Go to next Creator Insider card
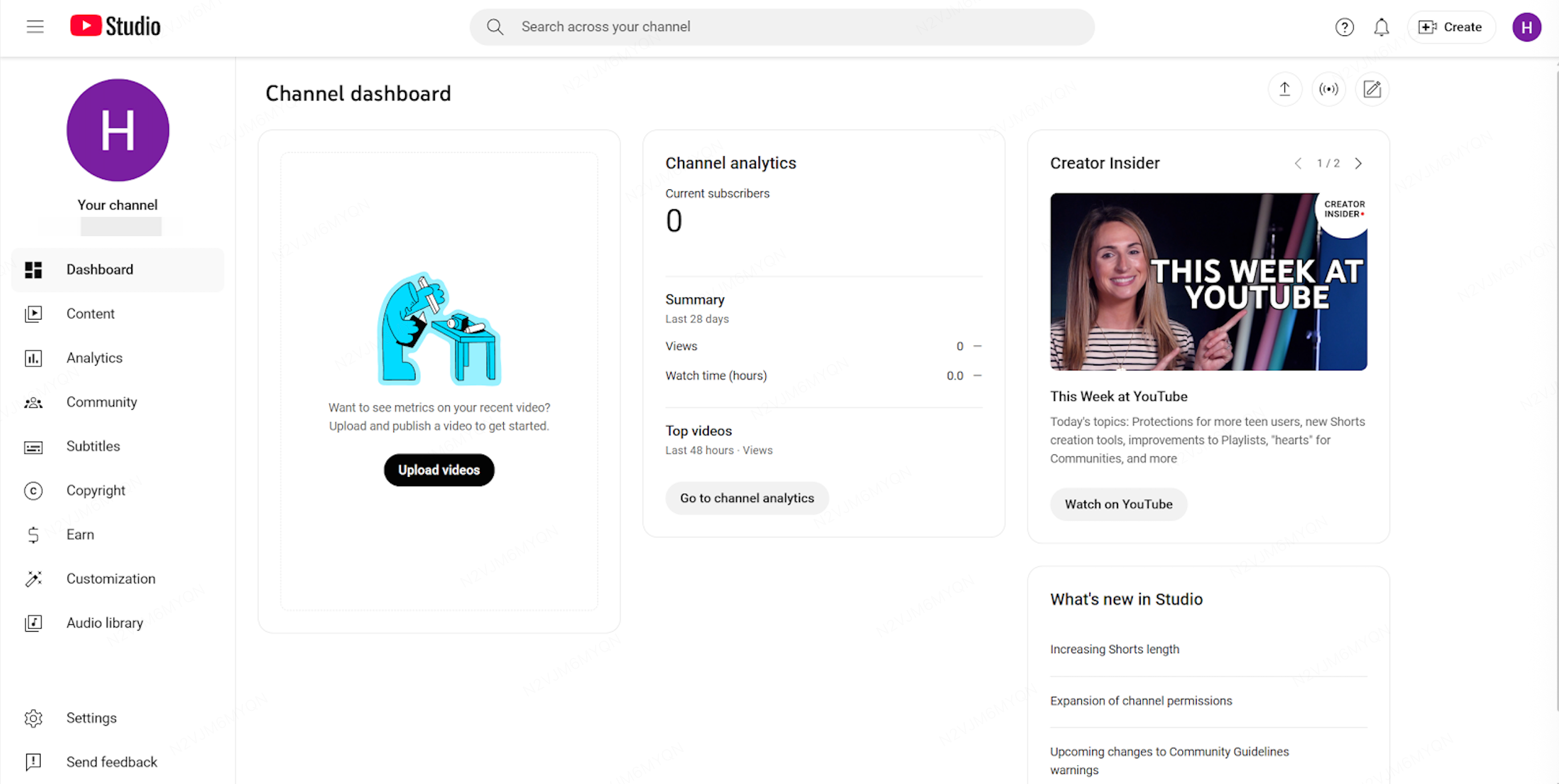The width and height of the screenshot is (1559, 784). click(1359, 163)
